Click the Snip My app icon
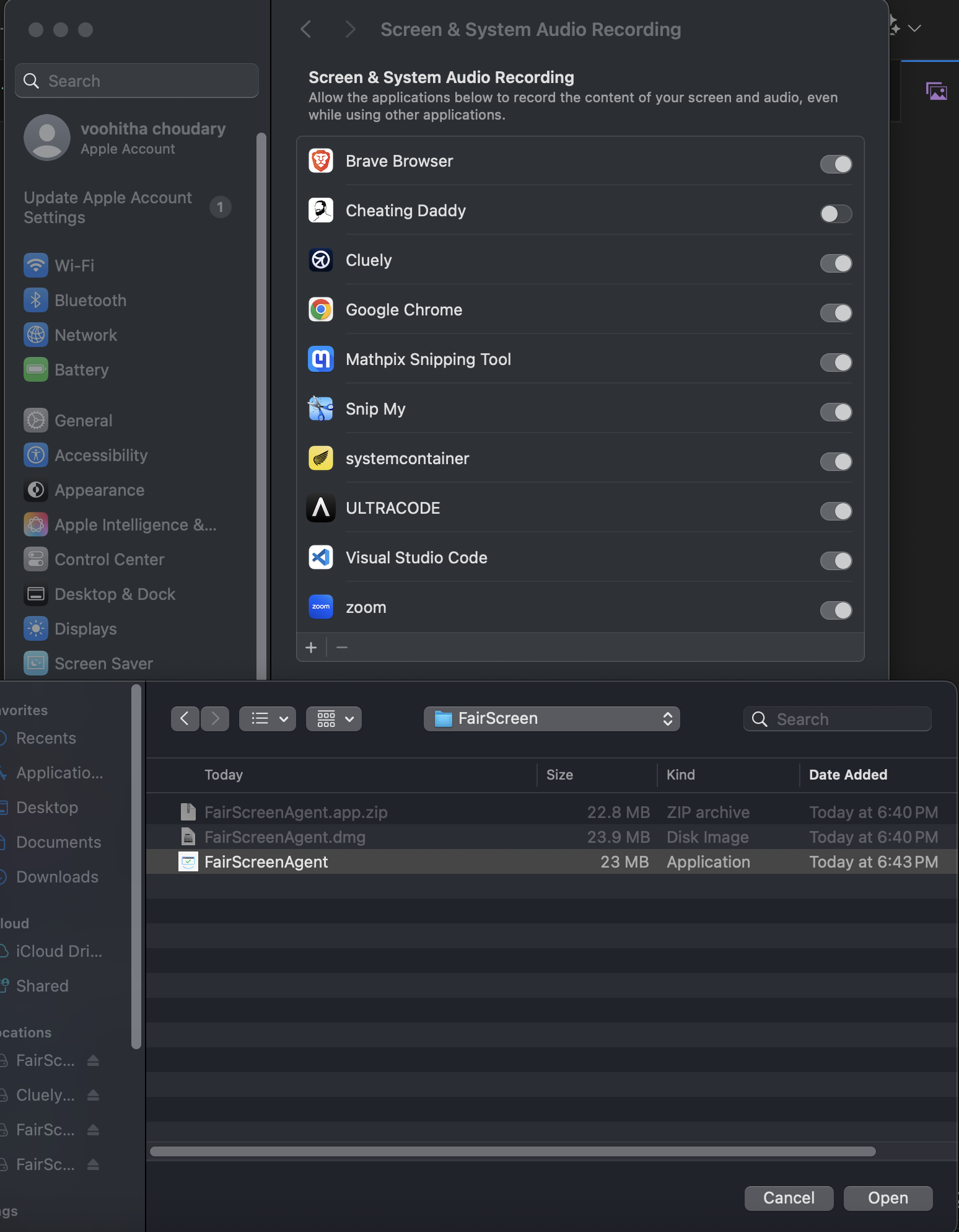Viewport: 959px width, 1232px height. point(321,409)
